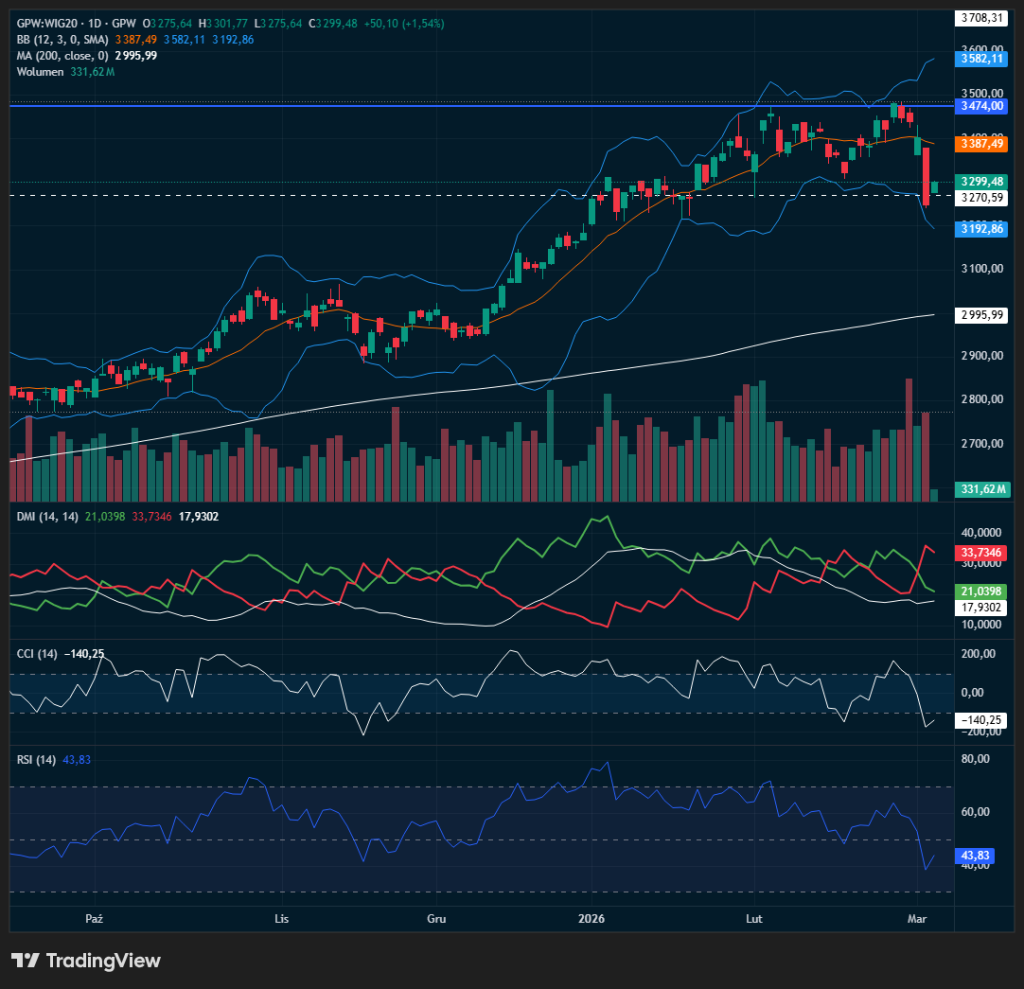The width and height of the screenshot is (1024, 989).
Task: Click the Wolumen indicator legend
Action: pos(38,71)
